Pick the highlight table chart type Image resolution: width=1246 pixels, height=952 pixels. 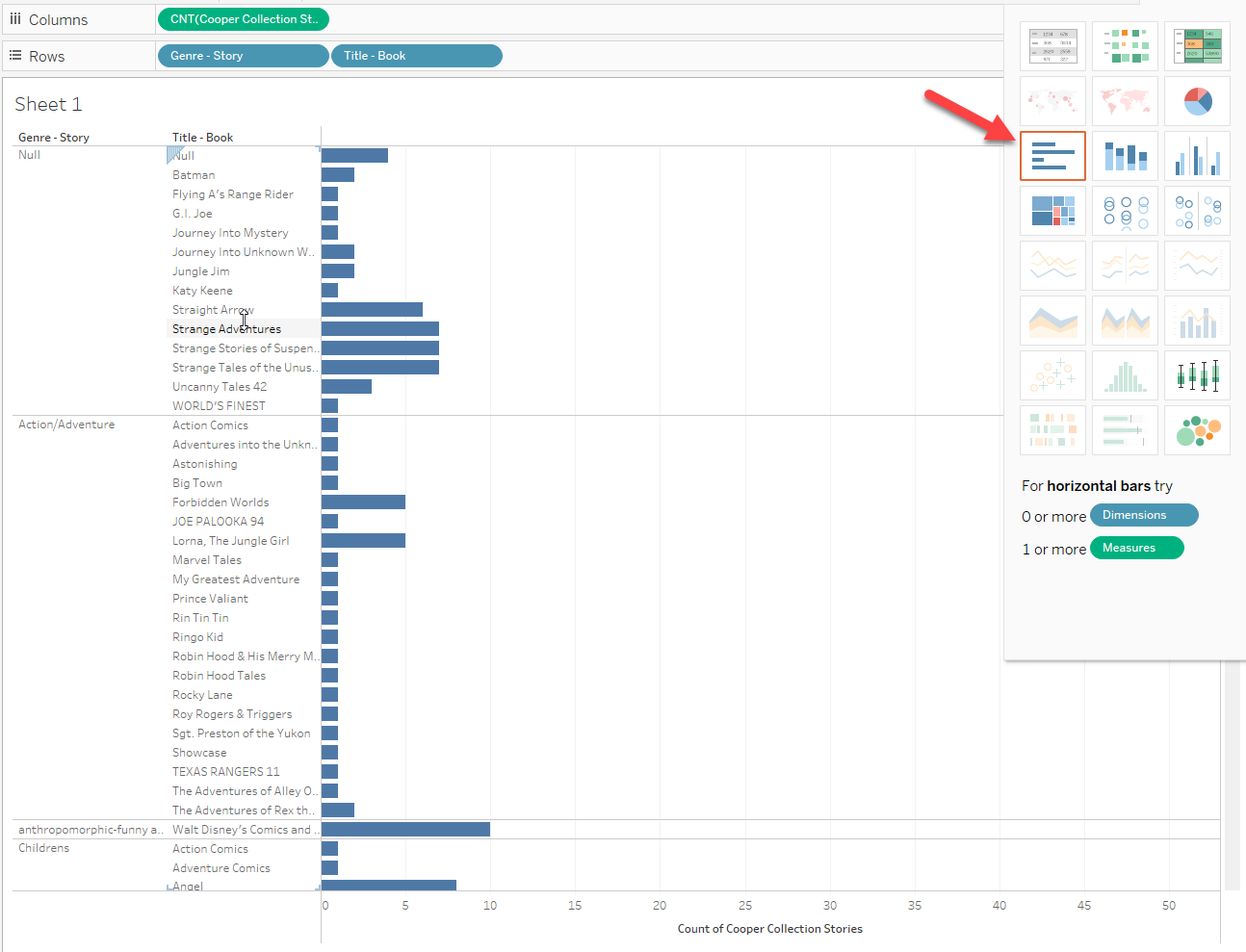coord(1197,46)
